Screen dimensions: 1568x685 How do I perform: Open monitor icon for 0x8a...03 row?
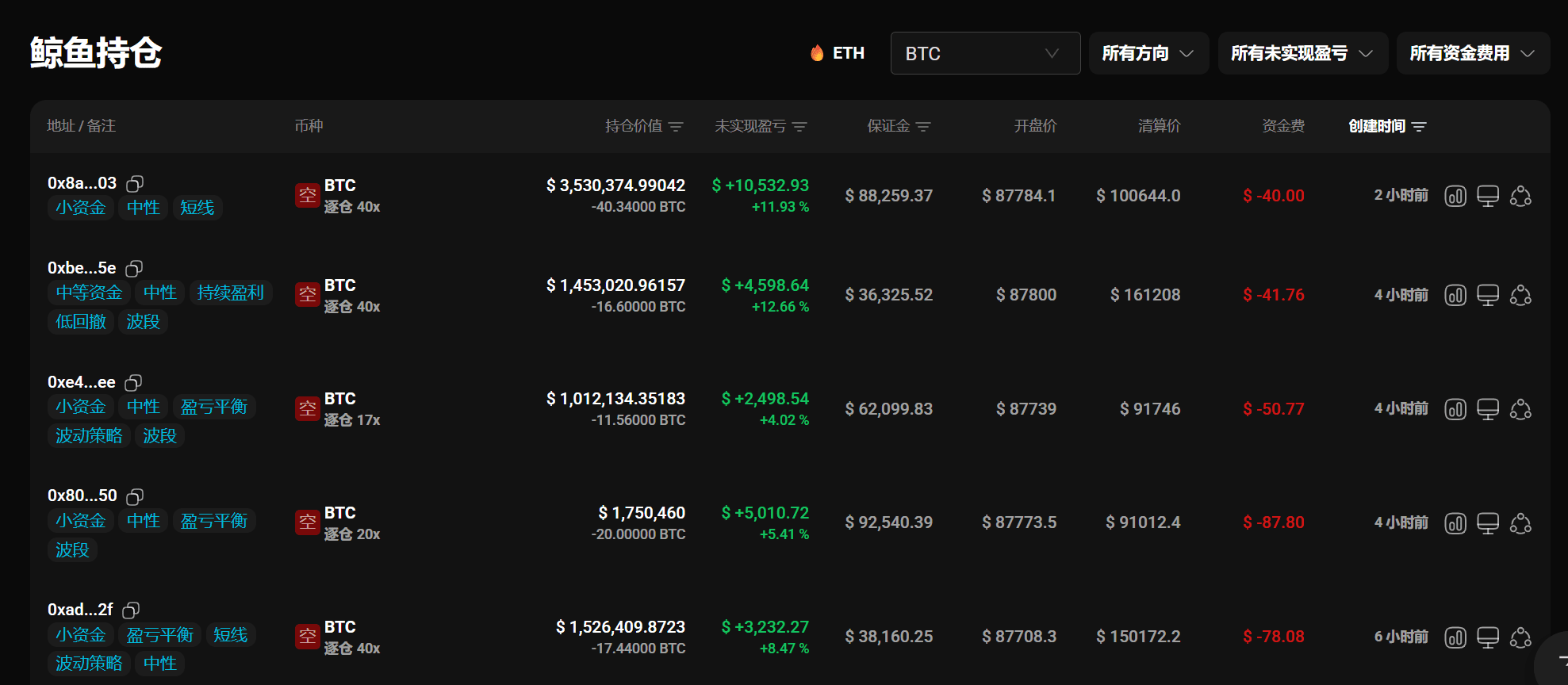pos(1488,196)
